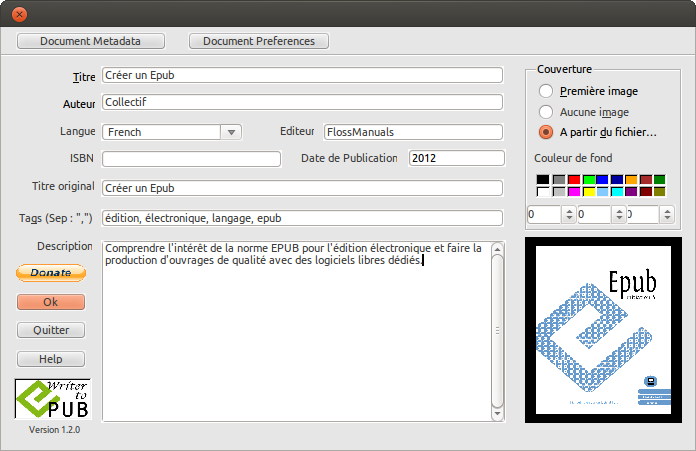
Task: Increase the third color value spinner
Action: (667, 211)
